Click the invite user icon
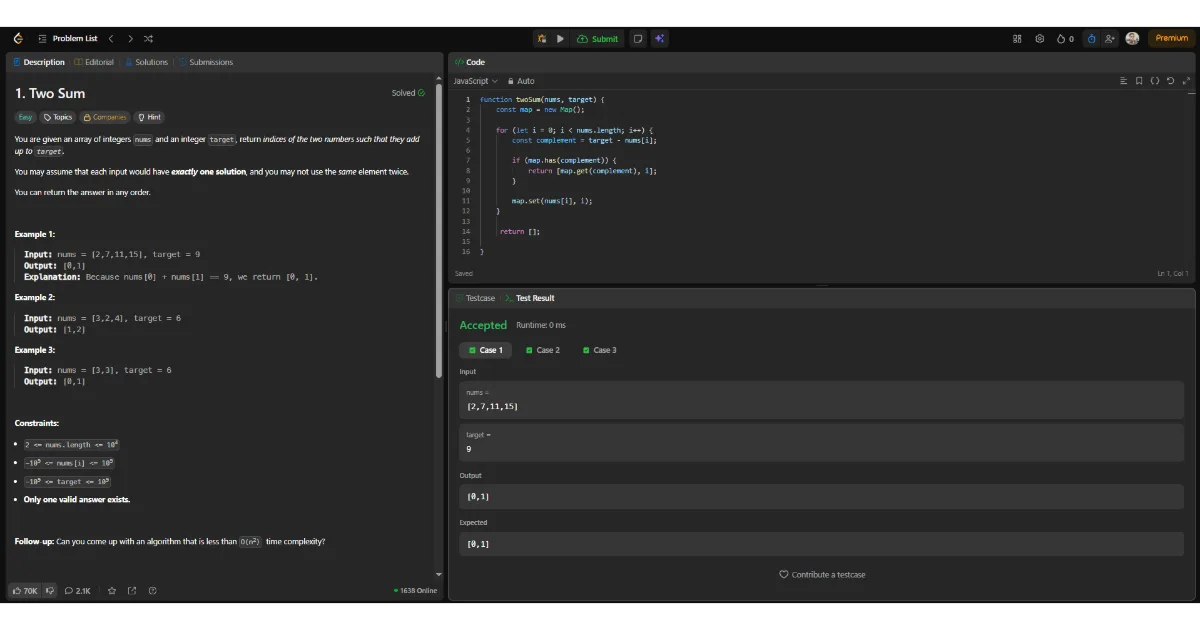Screen dimensions: 1200x630 (1111, 39)
